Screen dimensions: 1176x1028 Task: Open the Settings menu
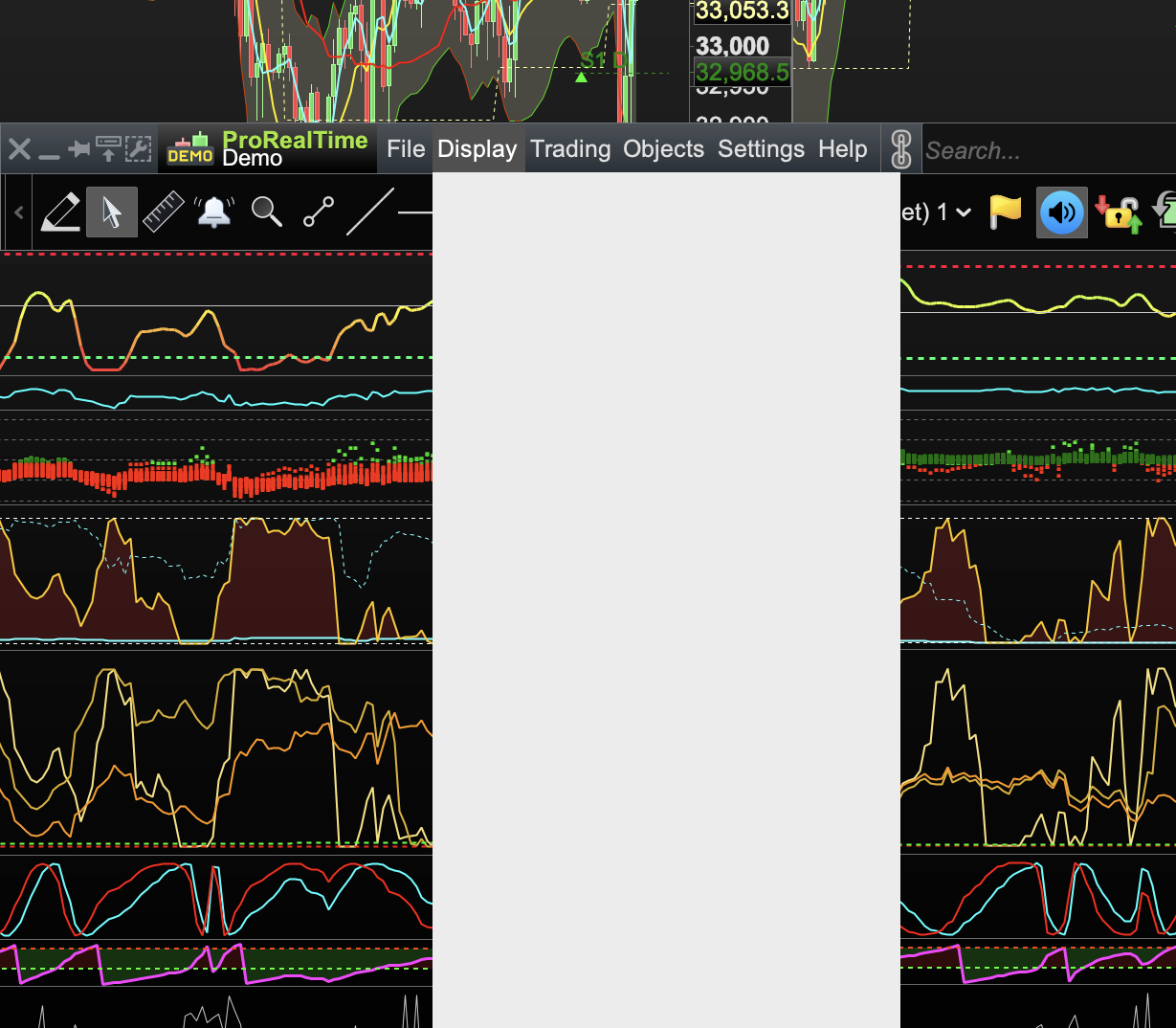pos(762,149)
